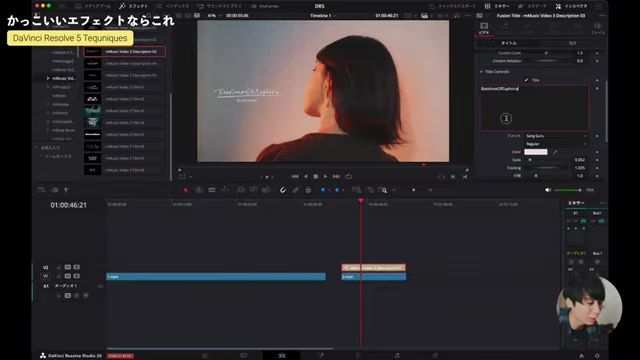Select the File (ファイル) inspector tab
The image size is (640, 360).
598,29
